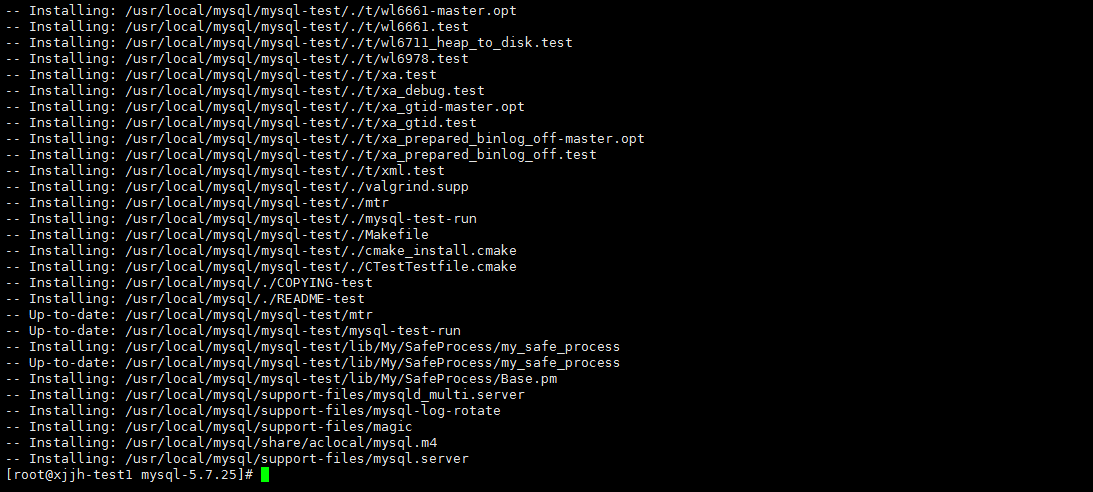The height and width of the screenshot is (492, 1093).
Task: Click the mysql-log-rotate line
Action: click(253, 411)
